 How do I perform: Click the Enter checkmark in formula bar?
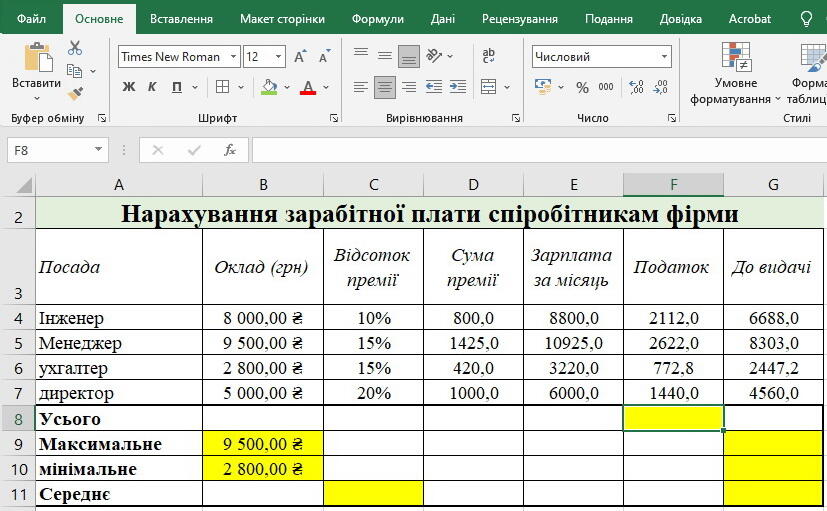pyautogui.click(x=194, y=151)
